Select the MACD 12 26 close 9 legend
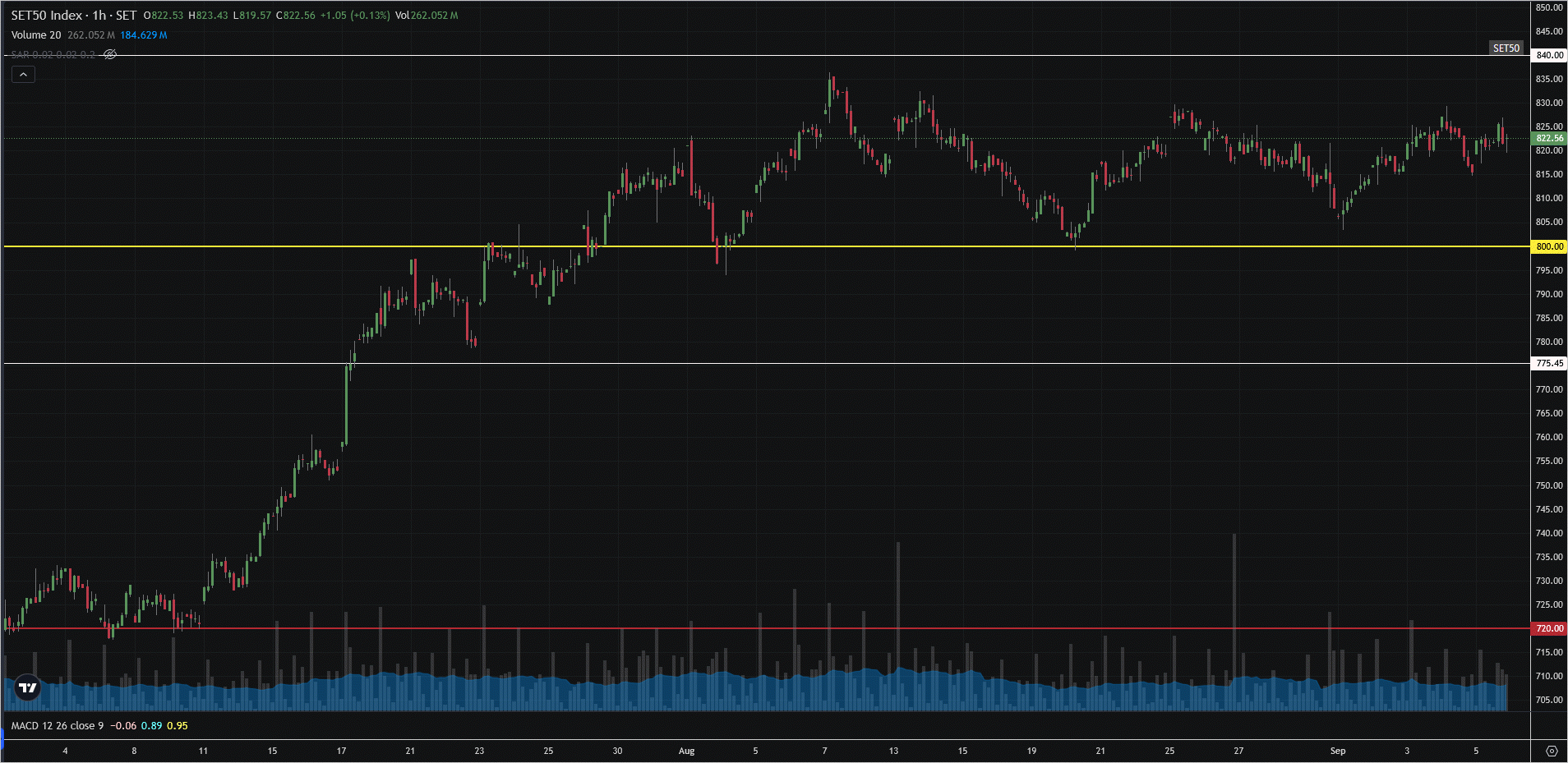Viewport: 1568px width, 763px height. (58, 726)
